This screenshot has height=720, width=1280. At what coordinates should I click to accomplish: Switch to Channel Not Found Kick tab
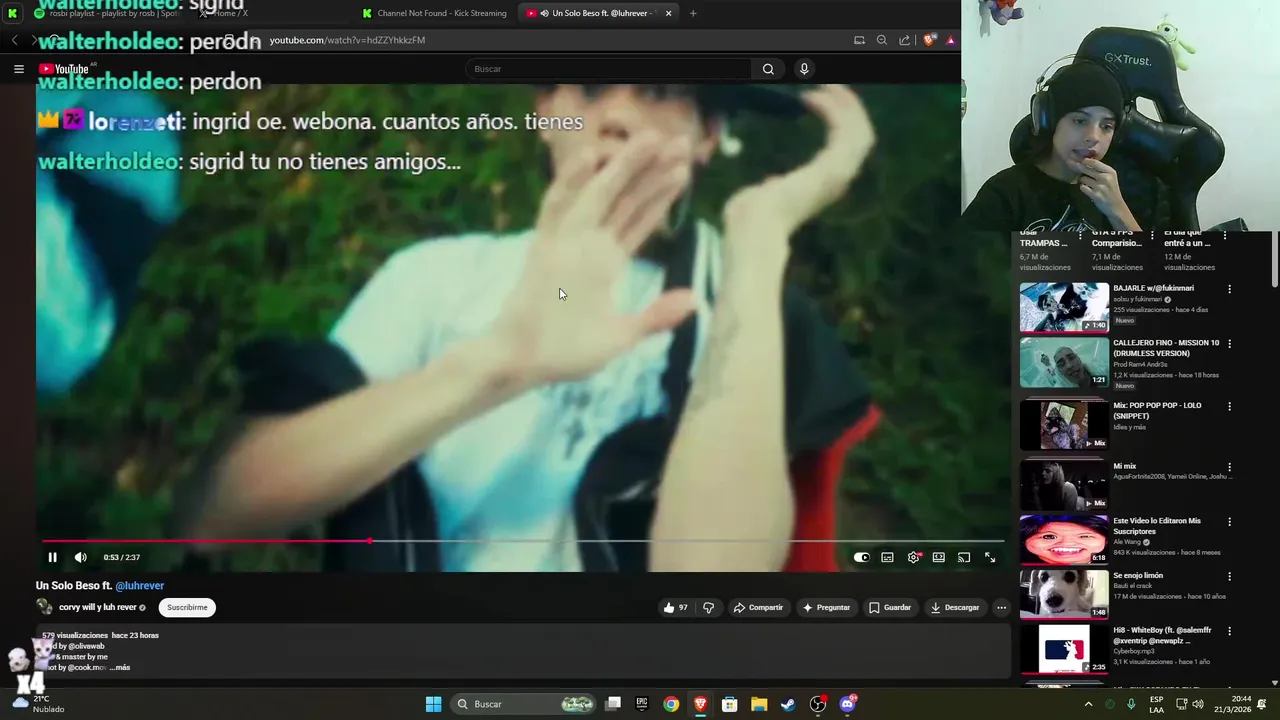[435, 13]
